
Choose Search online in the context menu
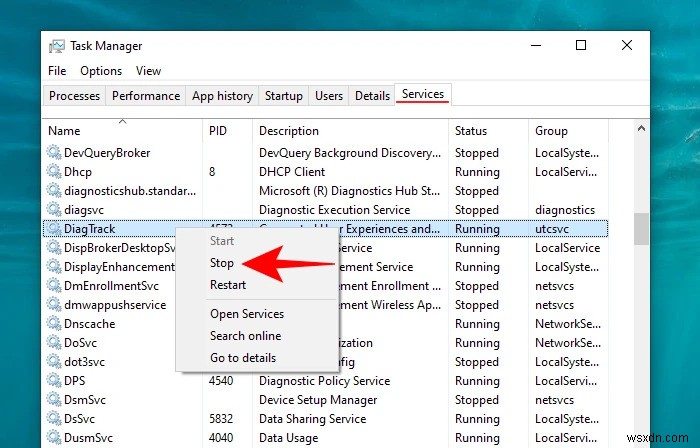pyautogui.click(x=246, y=336)
